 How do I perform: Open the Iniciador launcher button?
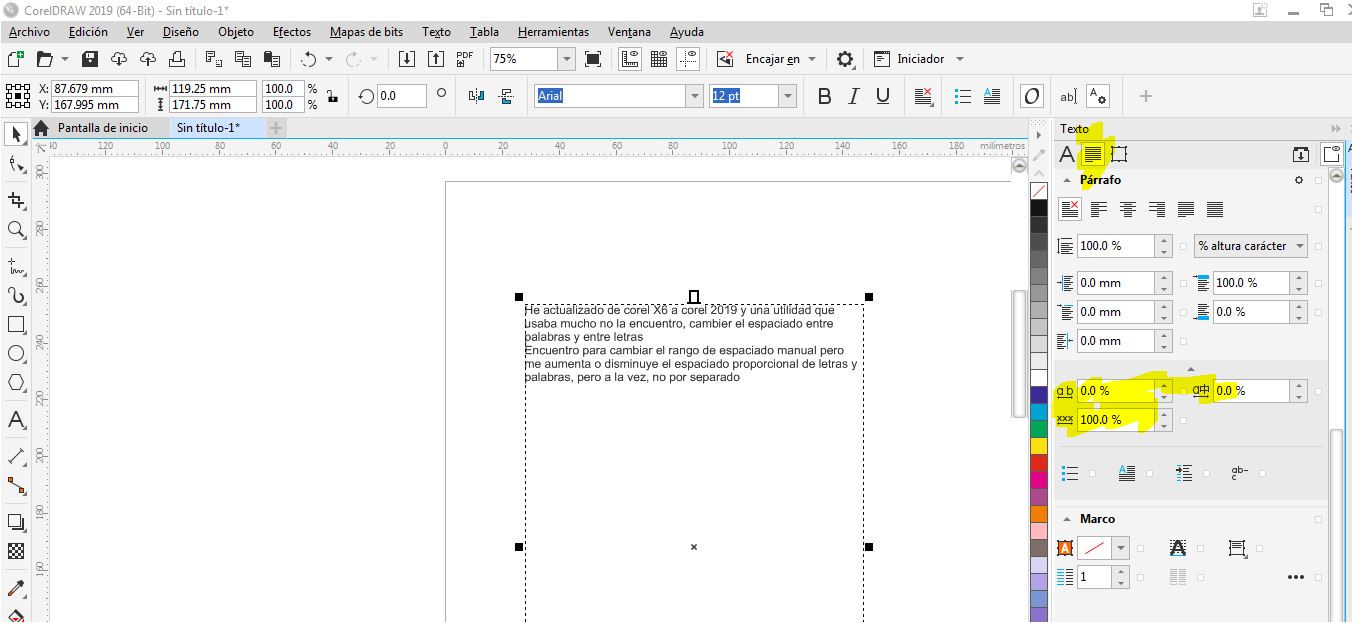919,59
